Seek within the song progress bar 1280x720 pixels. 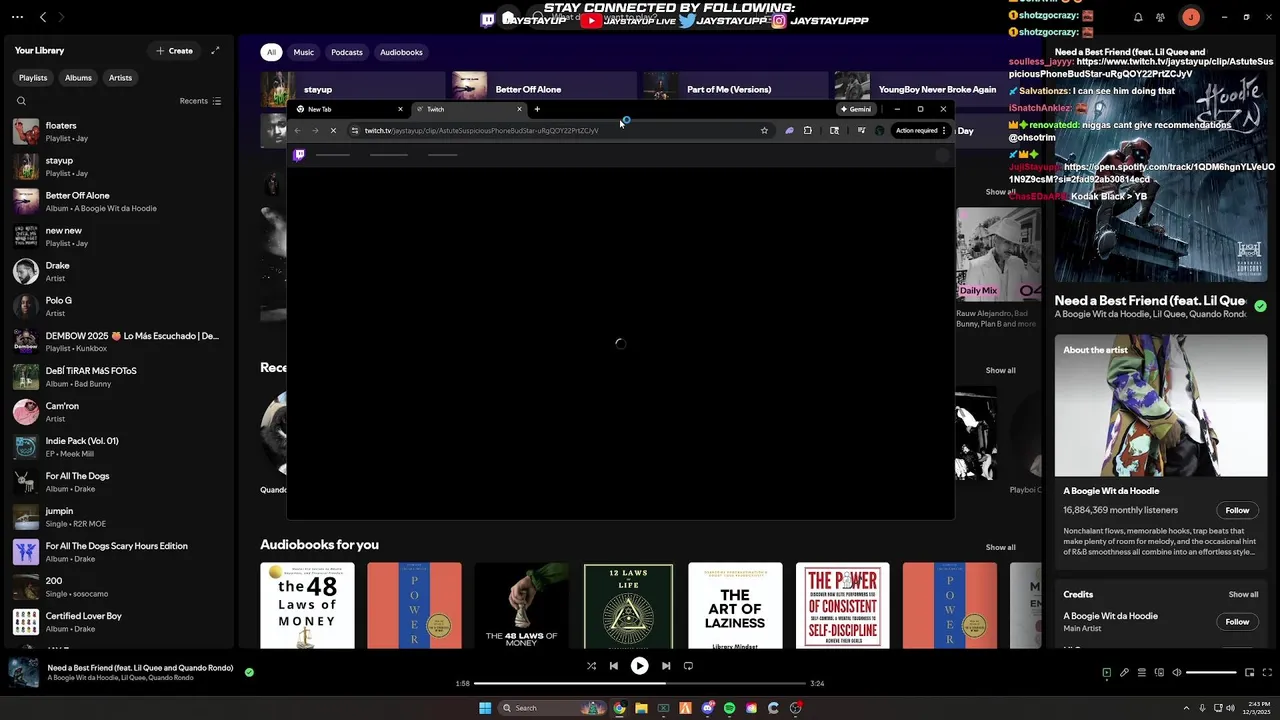coord(640,683)
